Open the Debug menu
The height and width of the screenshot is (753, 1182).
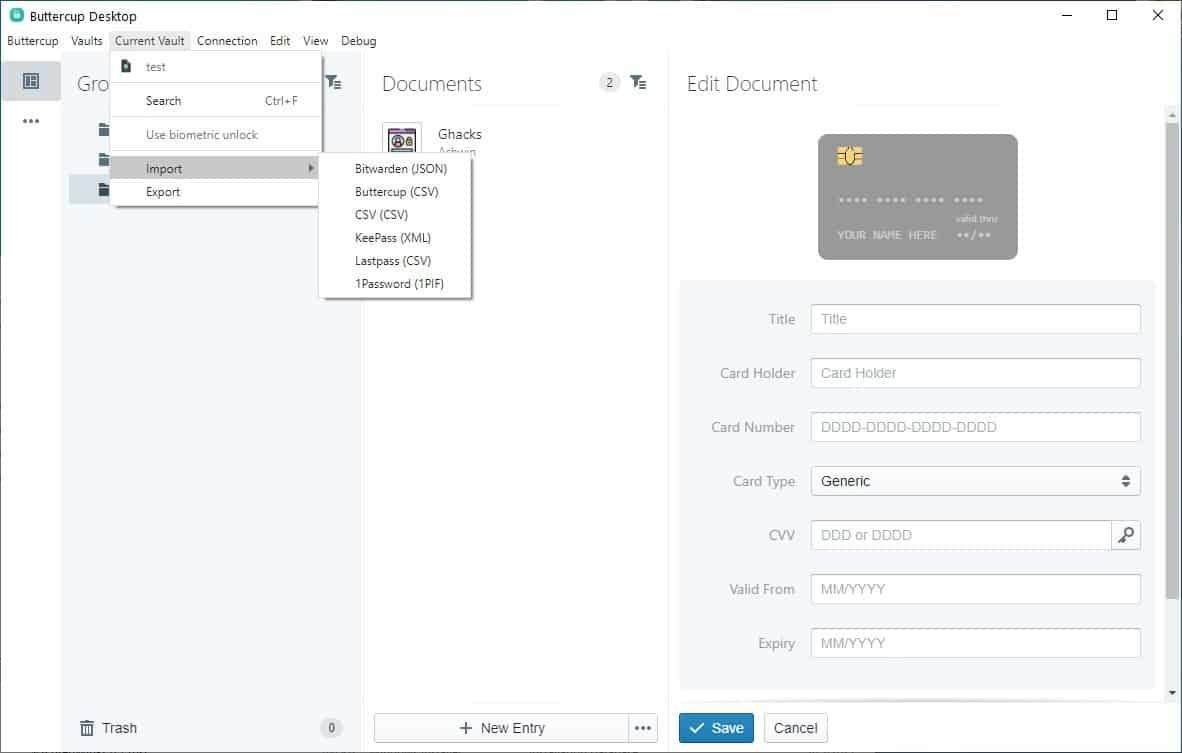[358, 41]
